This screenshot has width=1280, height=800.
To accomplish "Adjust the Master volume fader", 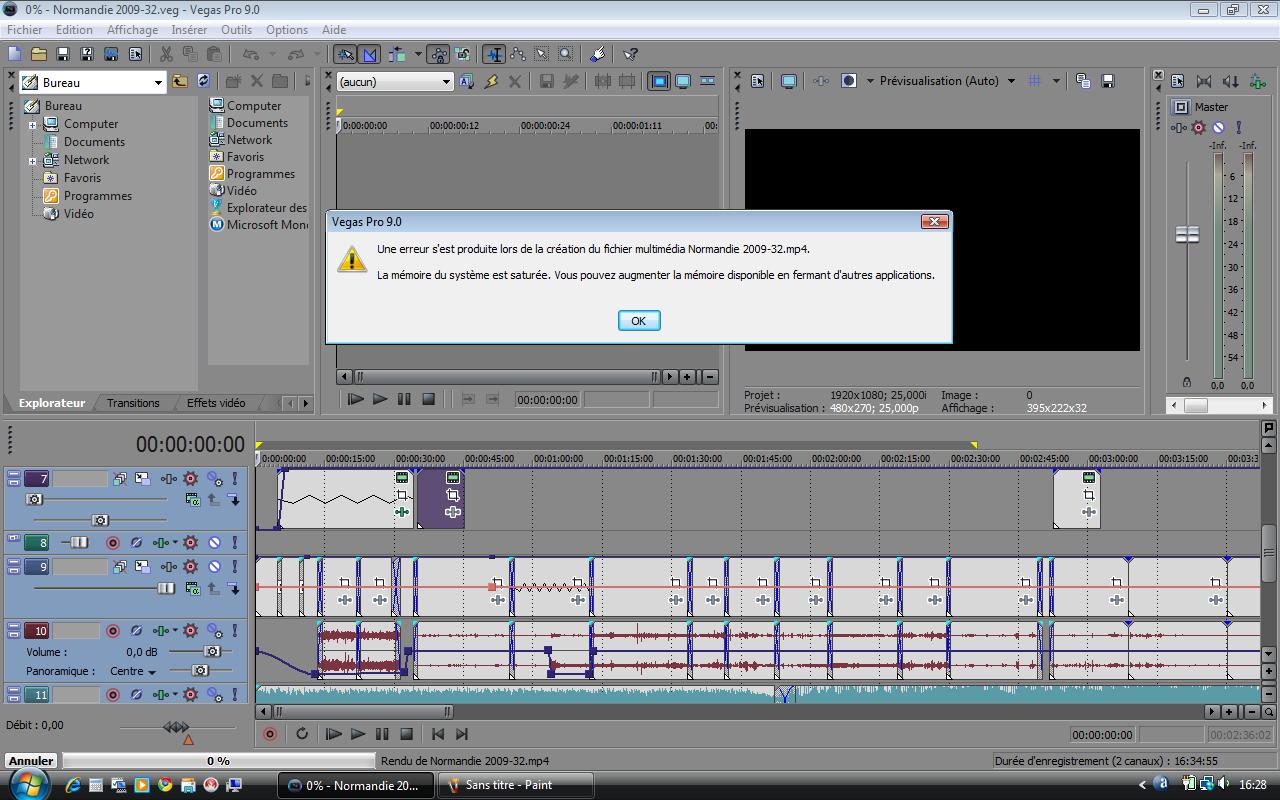I will pos(1187,235).
